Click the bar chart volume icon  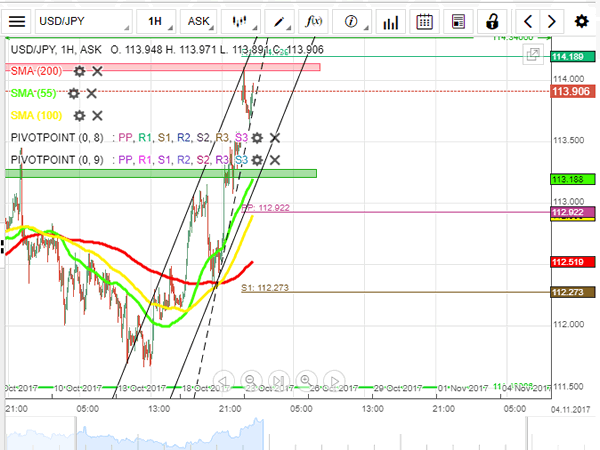tap(389, 20)
